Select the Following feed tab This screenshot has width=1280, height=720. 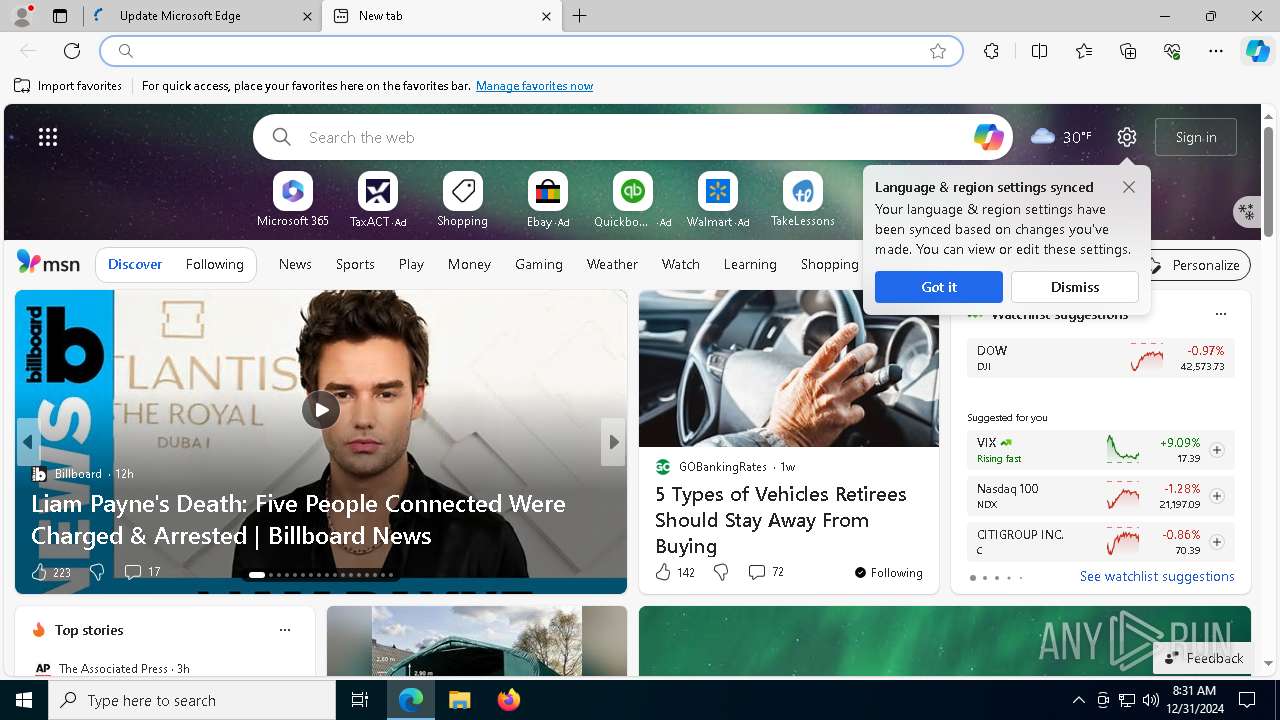click(x=215, y=265)
